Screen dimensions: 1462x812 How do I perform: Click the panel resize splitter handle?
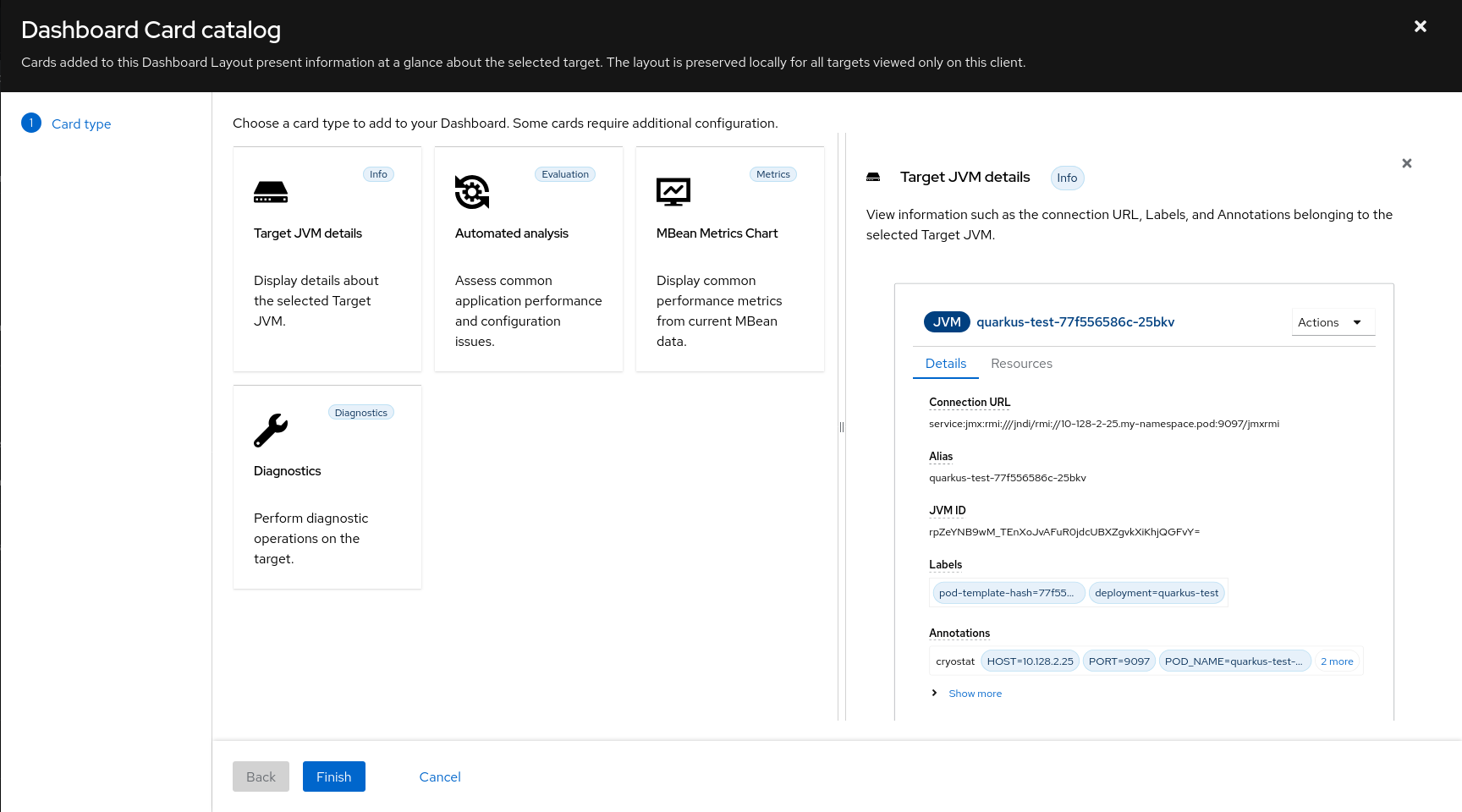pos(842,427)
